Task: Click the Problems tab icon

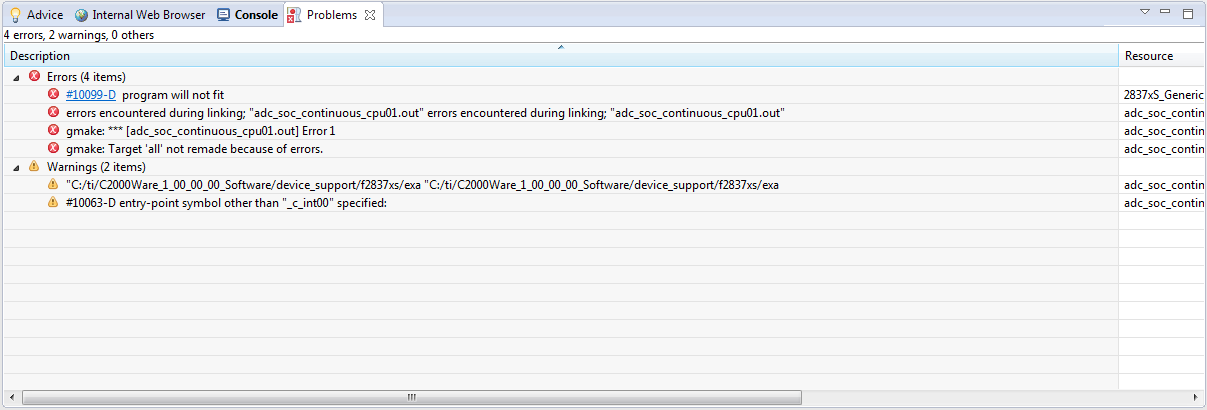Action: 294,15
